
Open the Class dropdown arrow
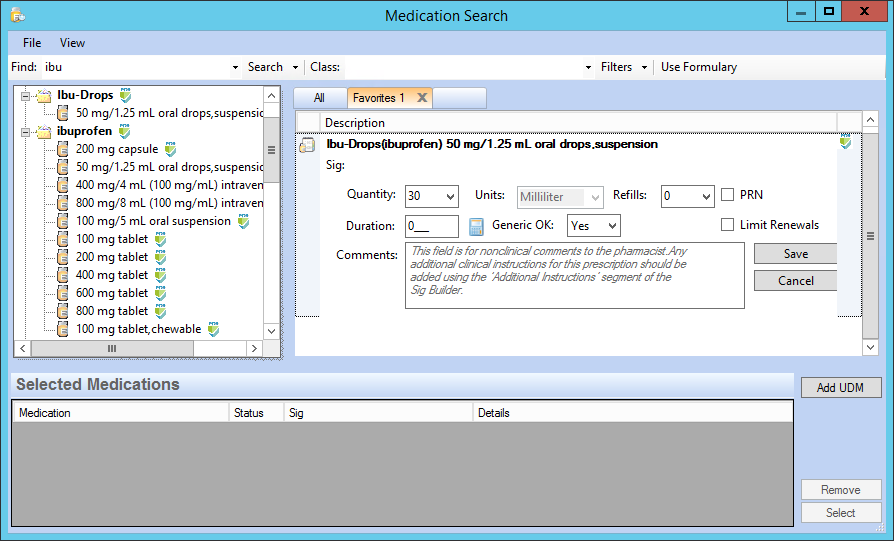point(588,67)
